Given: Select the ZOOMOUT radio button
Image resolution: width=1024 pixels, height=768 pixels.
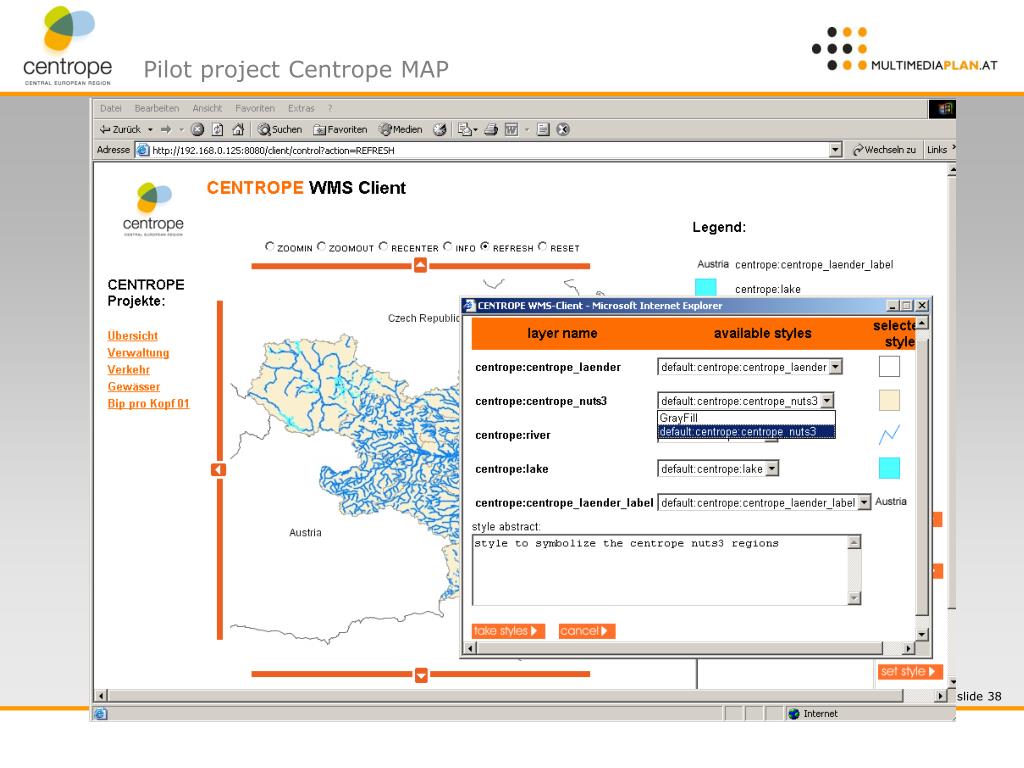Looking at the screenshot, I should pyautogui.click(x=321, y=246).
